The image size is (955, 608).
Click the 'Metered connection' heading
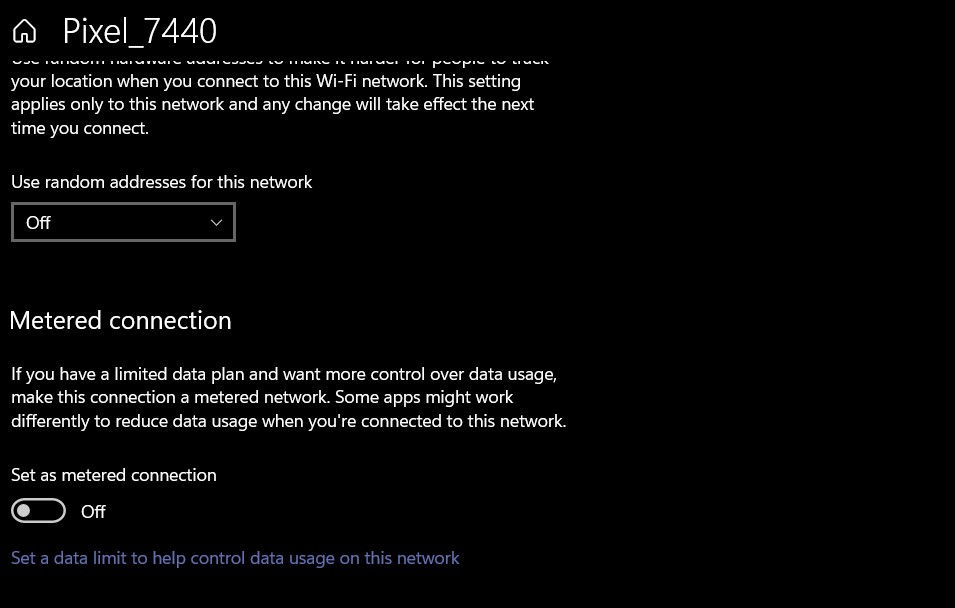click(x=120, y=320)
